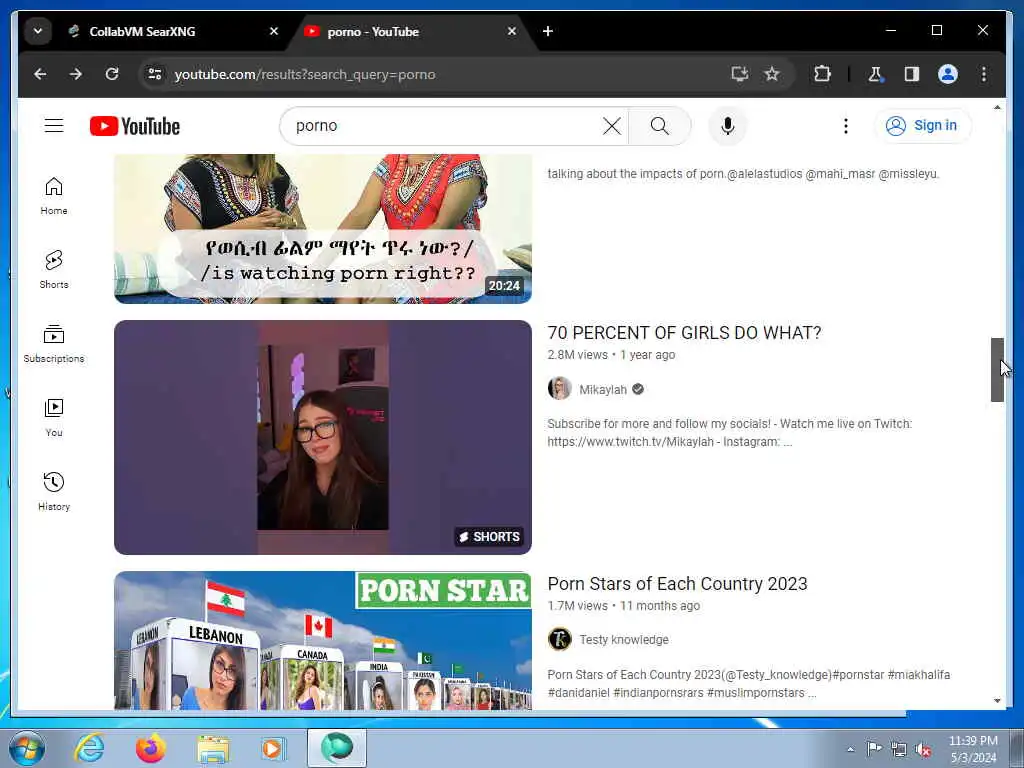View site information icon in address bar

(155, 74)
